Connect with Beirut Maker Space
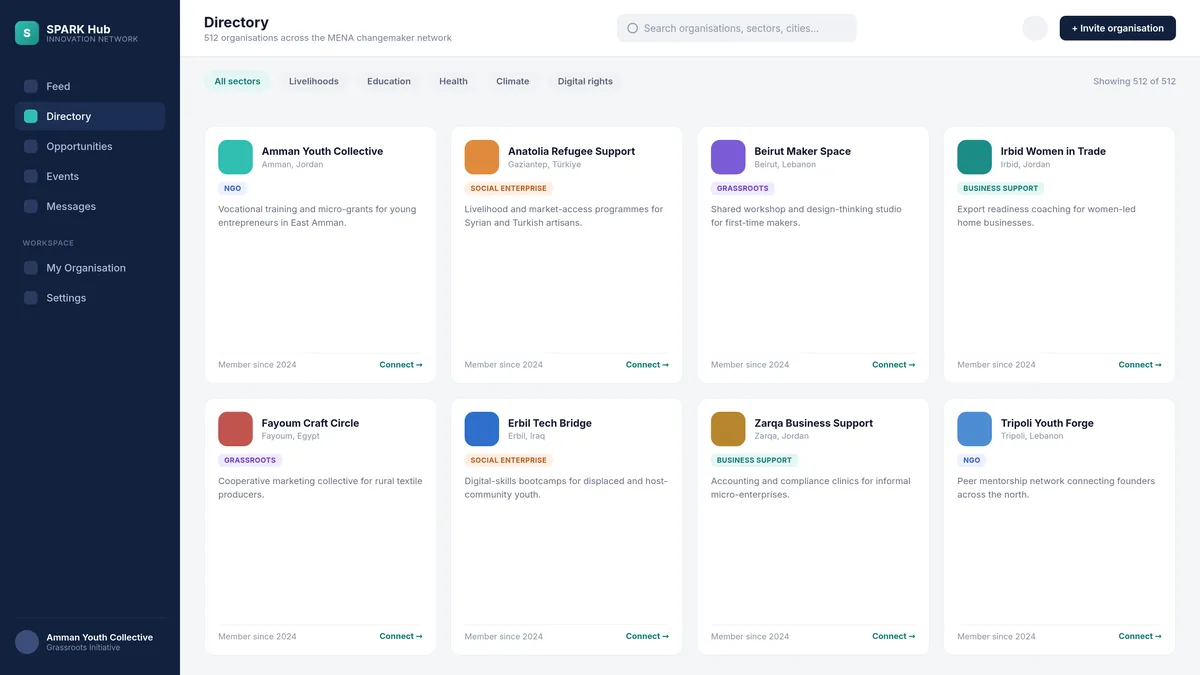1200x675 pixels. [893, 365]
